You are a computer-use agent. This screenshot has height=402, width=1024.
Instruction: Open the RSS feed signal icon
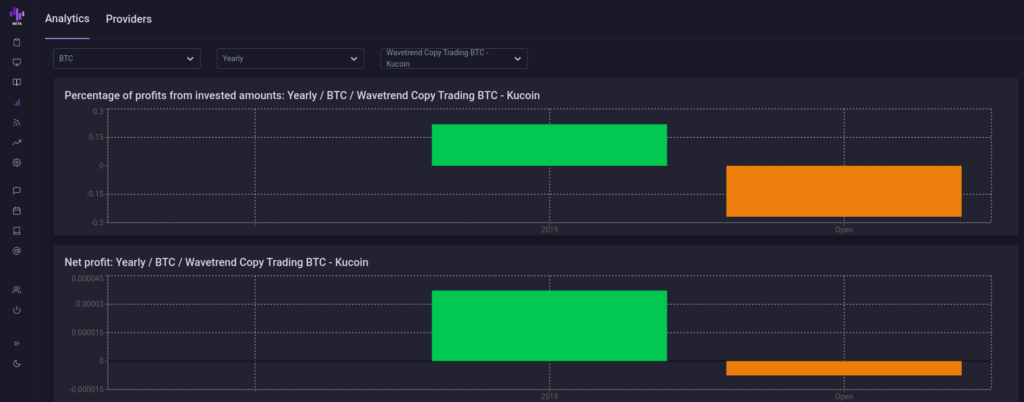(16, 122)
